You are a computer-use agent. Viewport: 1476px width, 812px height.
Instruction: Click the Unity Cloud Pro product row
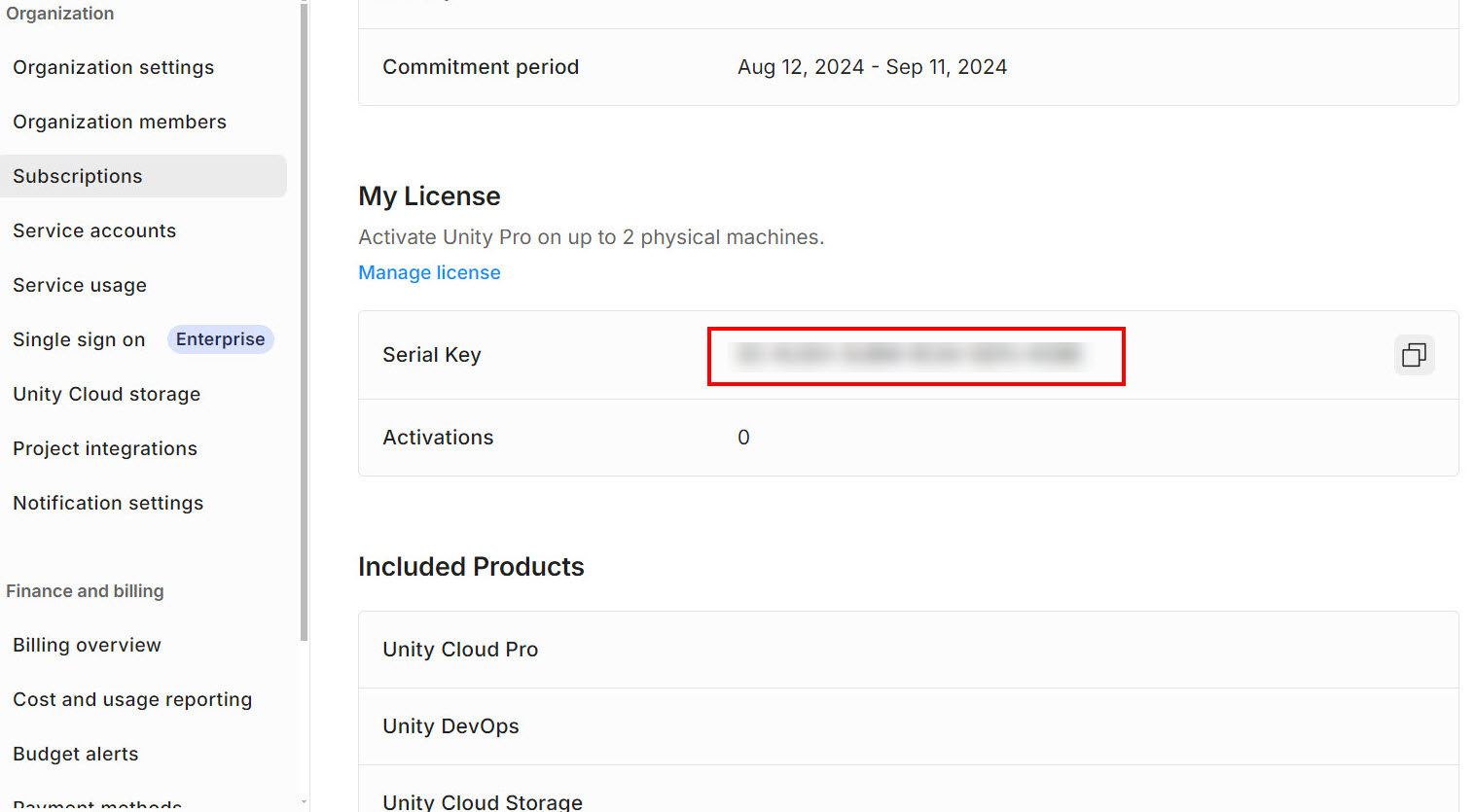coord(908,650)
